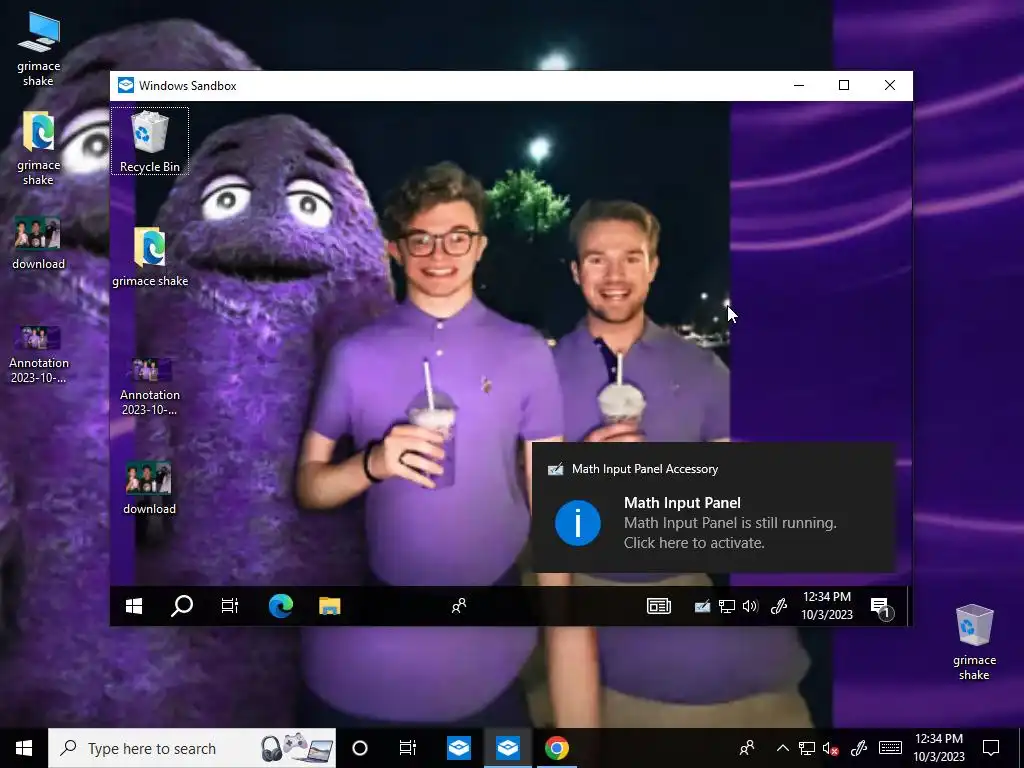Select host 'grimace shake' recycle bin icon

click(x=974, y=643)
